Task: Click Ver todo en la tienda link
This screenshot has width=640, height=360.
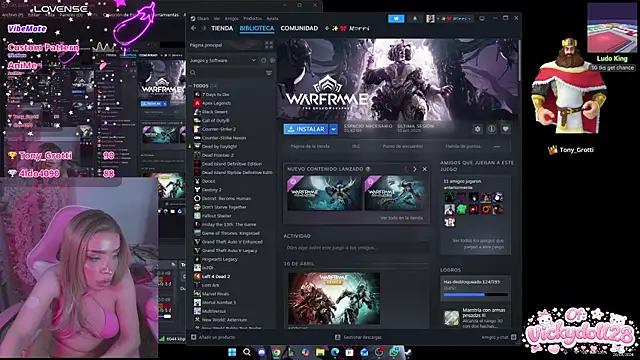Action: coord(402,218)
